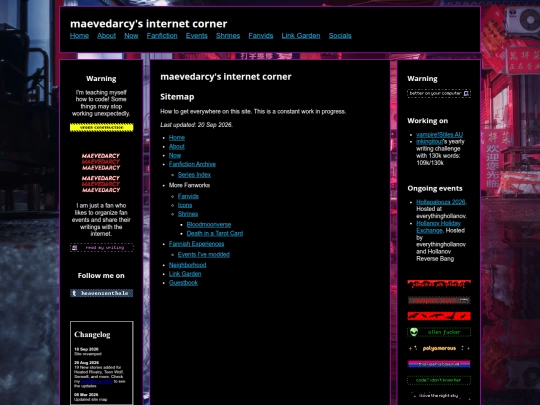Open the Series Index link

[x=194, y=175]
